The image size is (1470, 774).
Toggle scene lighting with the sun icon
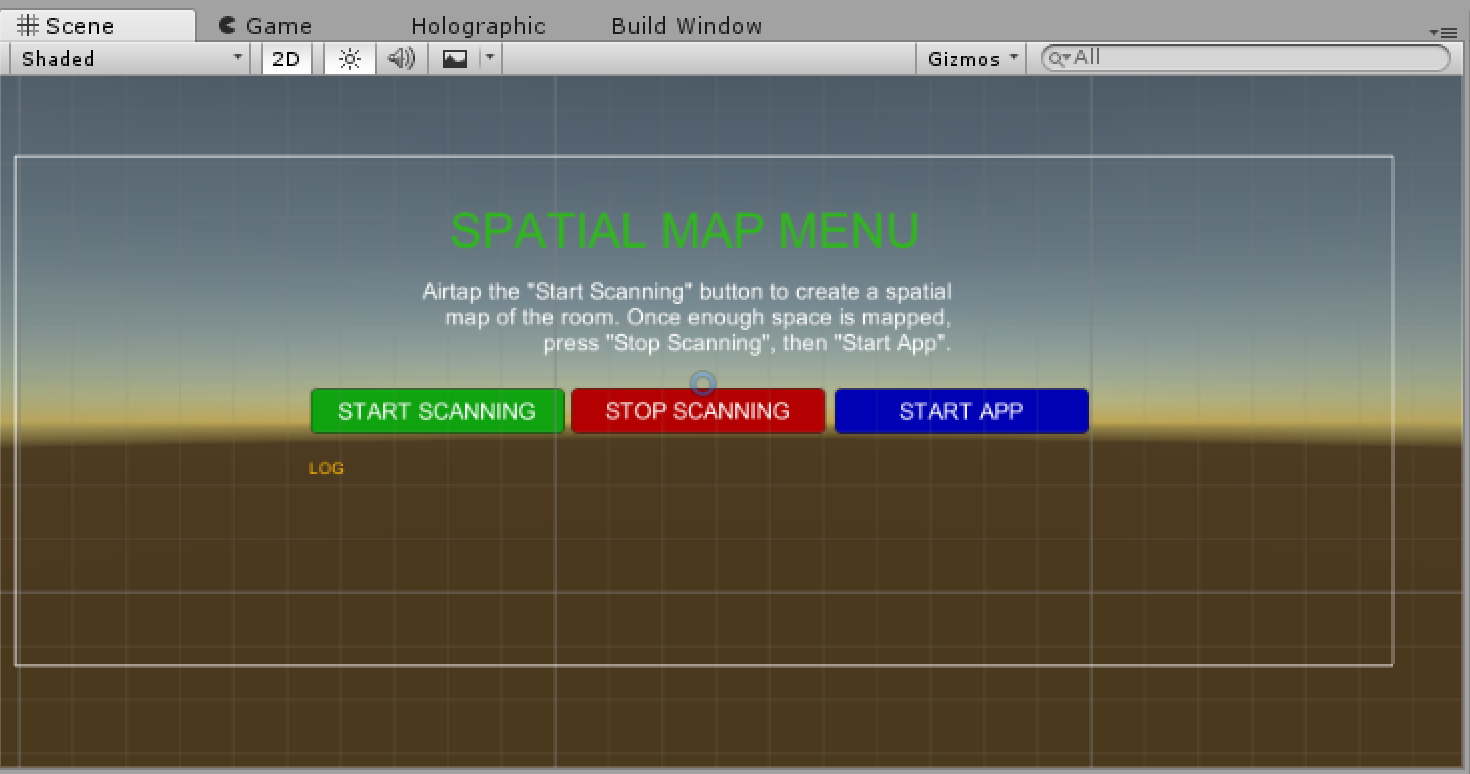pos(349,59)
